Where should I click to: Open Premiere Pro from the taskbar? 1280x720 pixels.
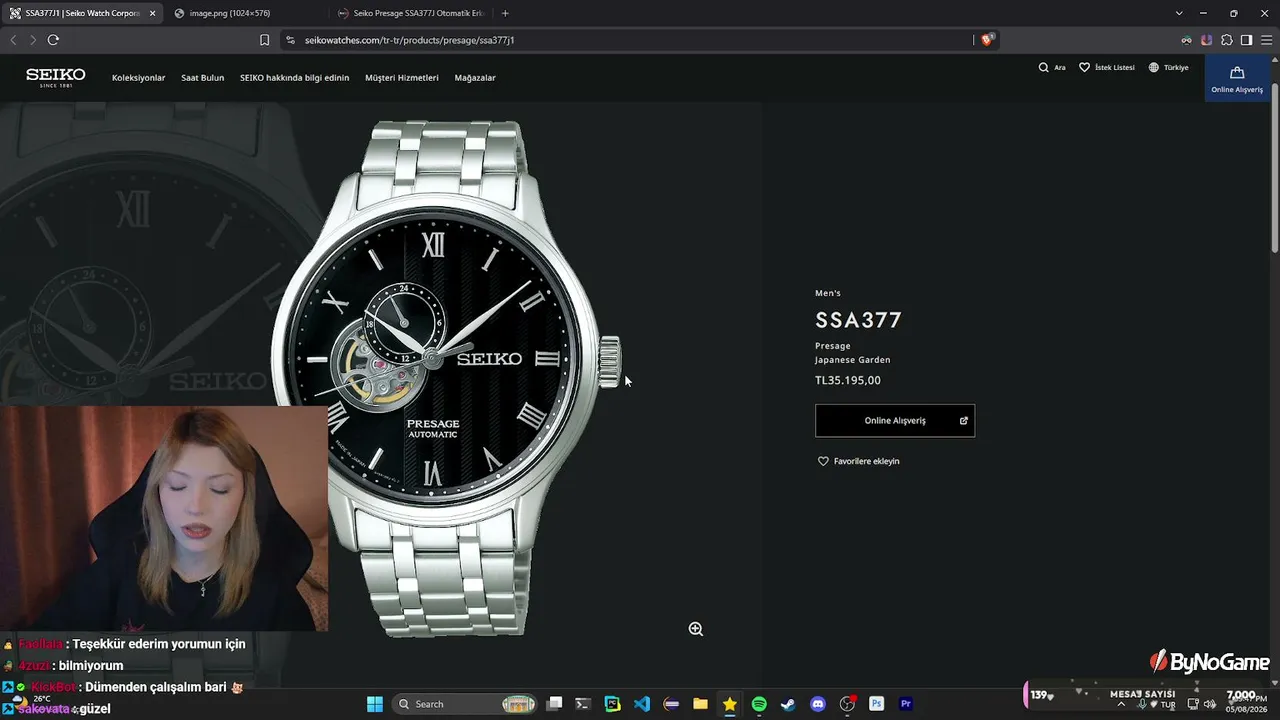[906, 704]
